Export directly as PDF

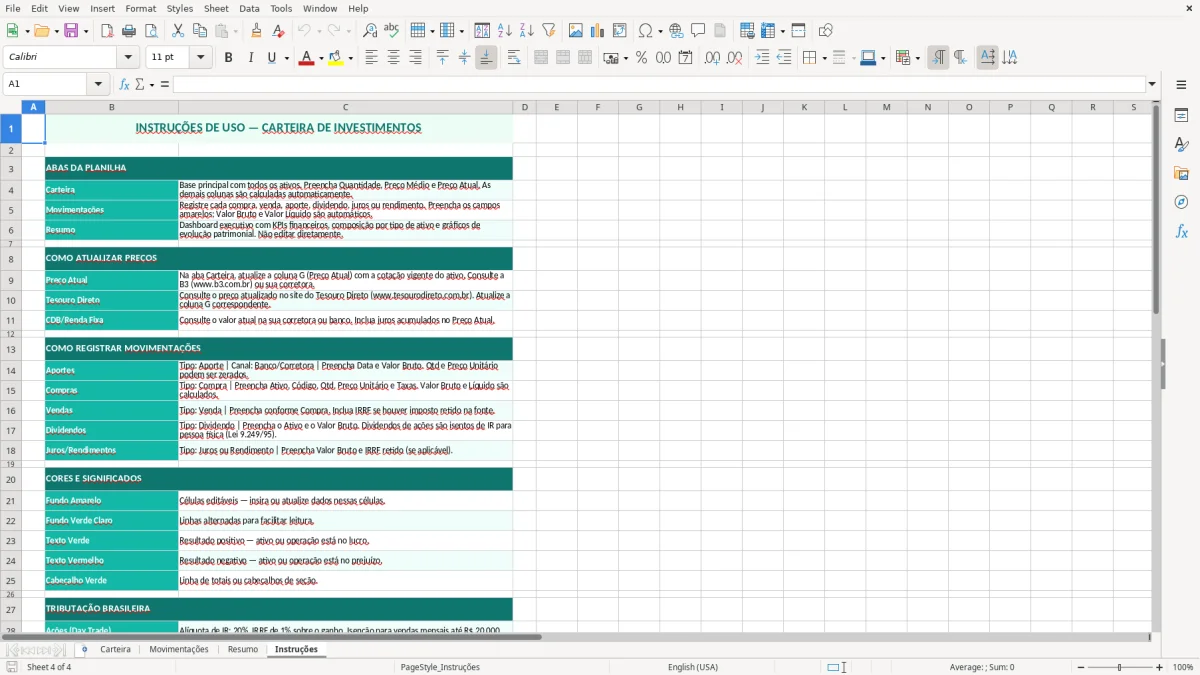point(107,31)
